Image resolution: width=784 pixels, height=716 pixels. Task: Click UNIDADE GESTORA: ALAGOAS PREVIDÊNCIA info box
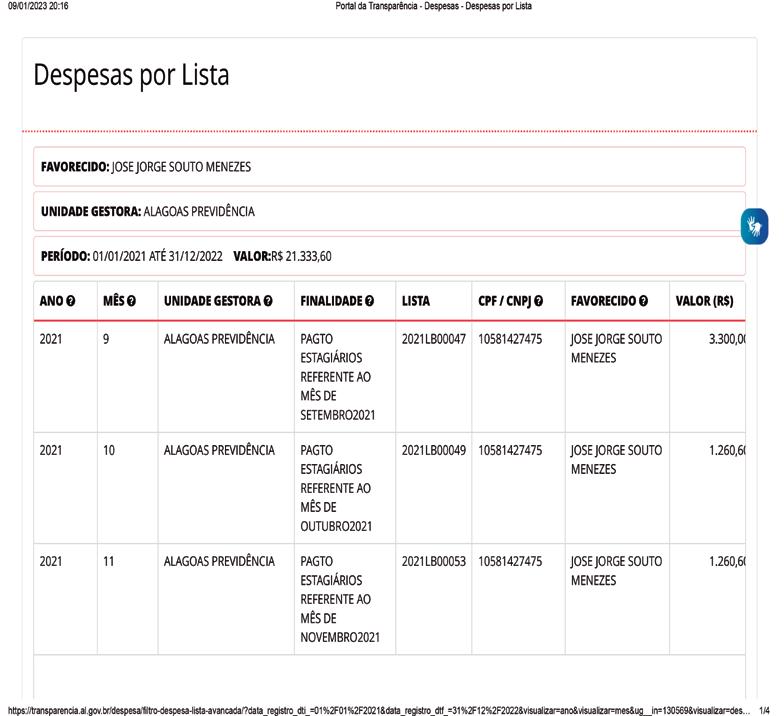coord(390,212)
